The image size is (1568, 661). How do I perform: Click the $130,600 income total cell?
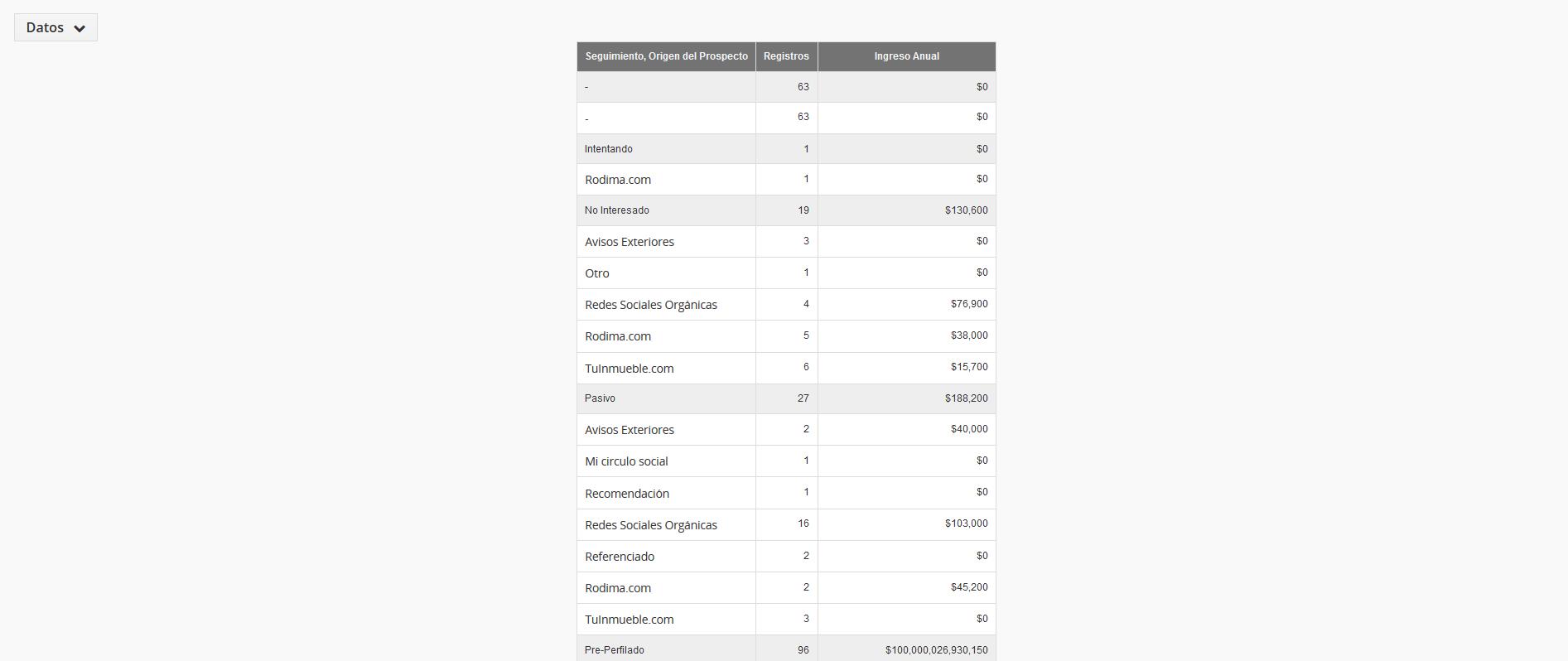pos(966,210)
